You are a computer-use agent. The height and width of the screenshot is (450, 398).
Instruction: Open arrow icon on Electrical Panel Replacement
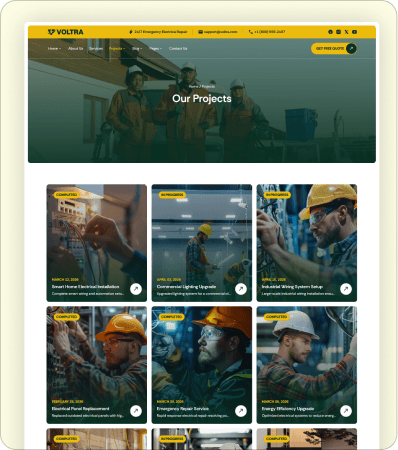136,411
